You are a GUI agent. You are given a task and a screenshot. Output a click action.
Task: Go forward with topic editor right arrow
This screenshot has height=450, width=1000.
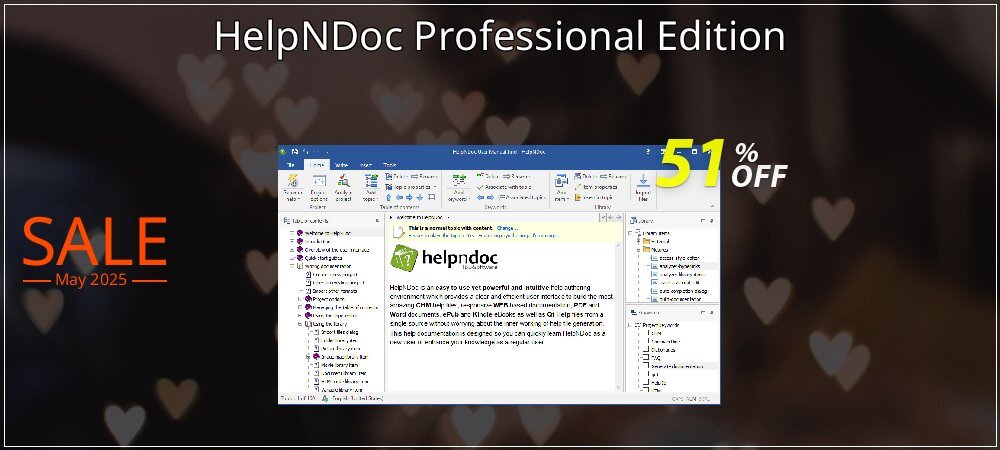tap(617, 217)
